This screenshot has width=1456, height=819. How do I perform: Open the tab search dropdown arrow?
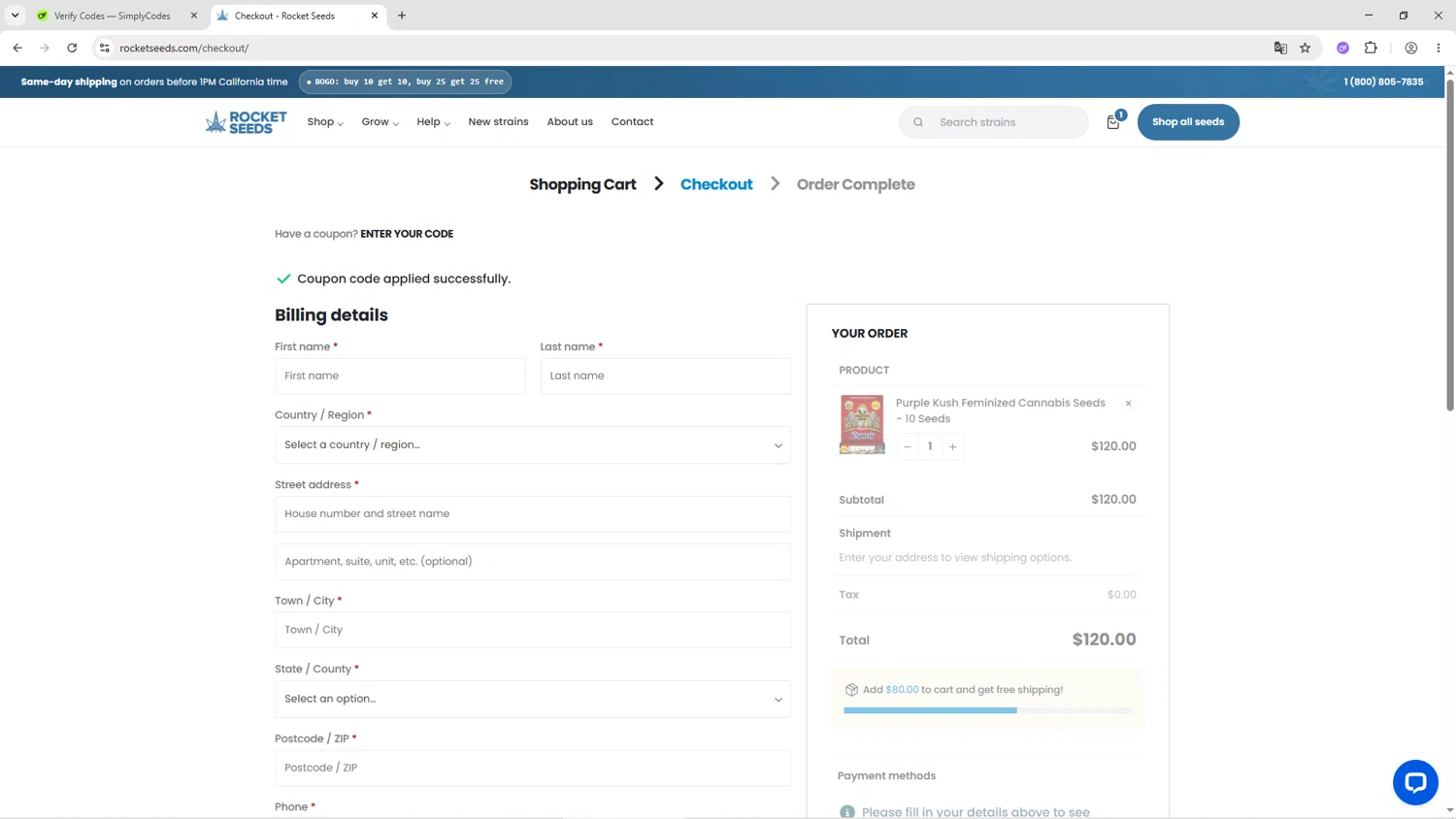click(x=16, y=16)
